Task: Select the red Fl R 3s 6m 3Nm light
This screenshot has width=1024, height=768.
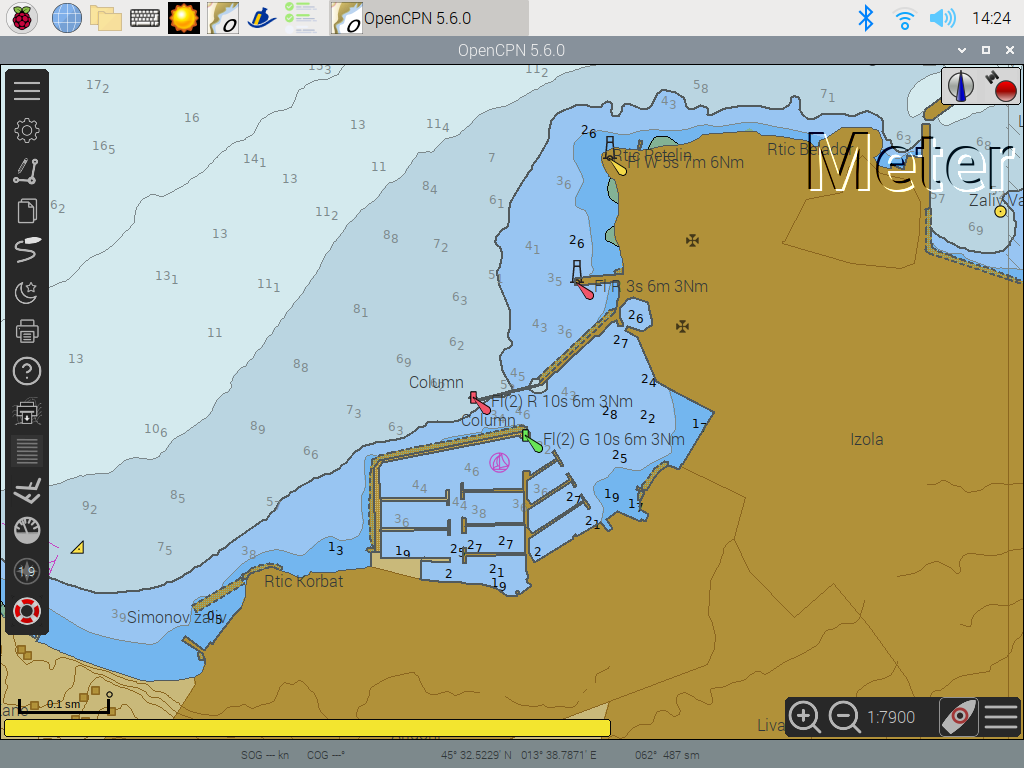Action: [x=584, y=289]
